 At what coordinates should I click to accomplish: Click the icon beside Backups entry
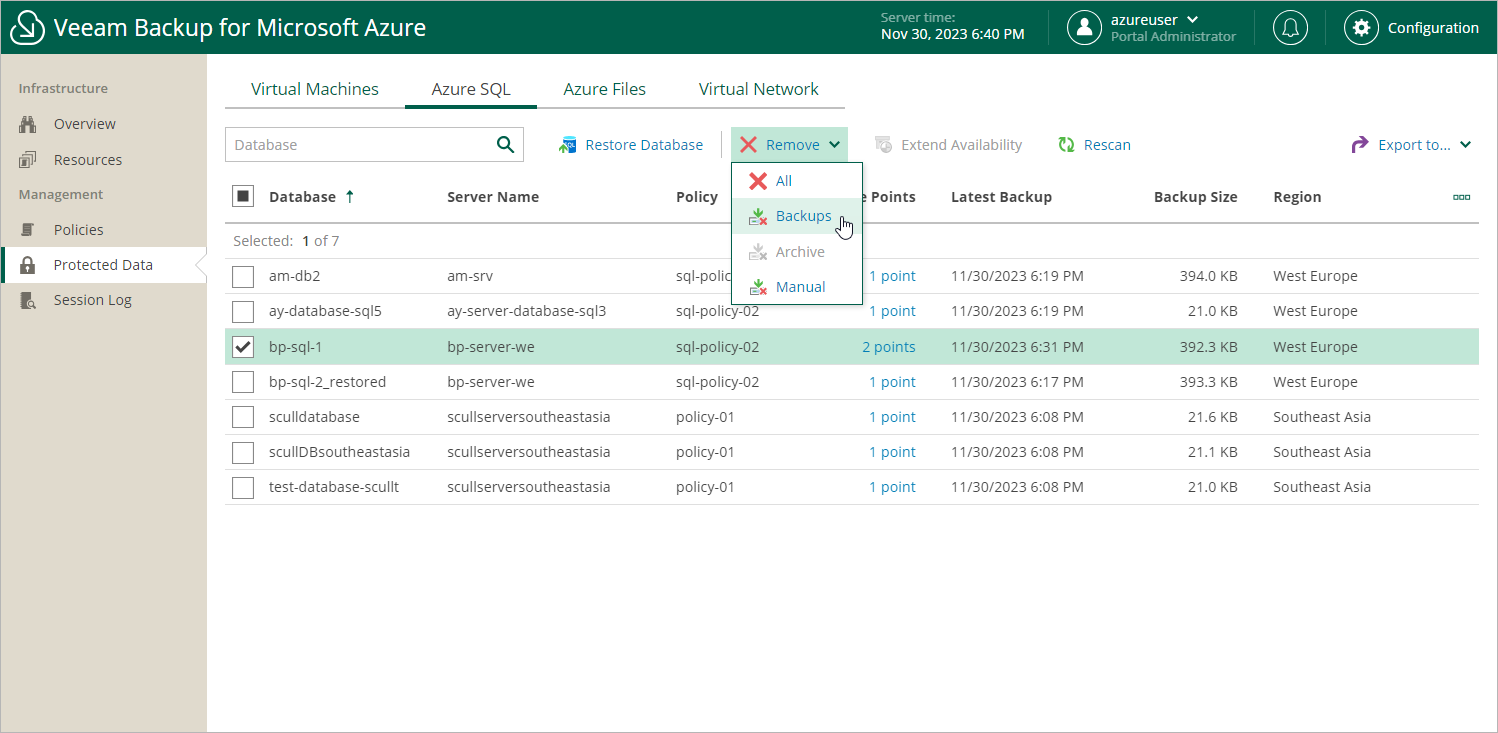pos(758,216)
